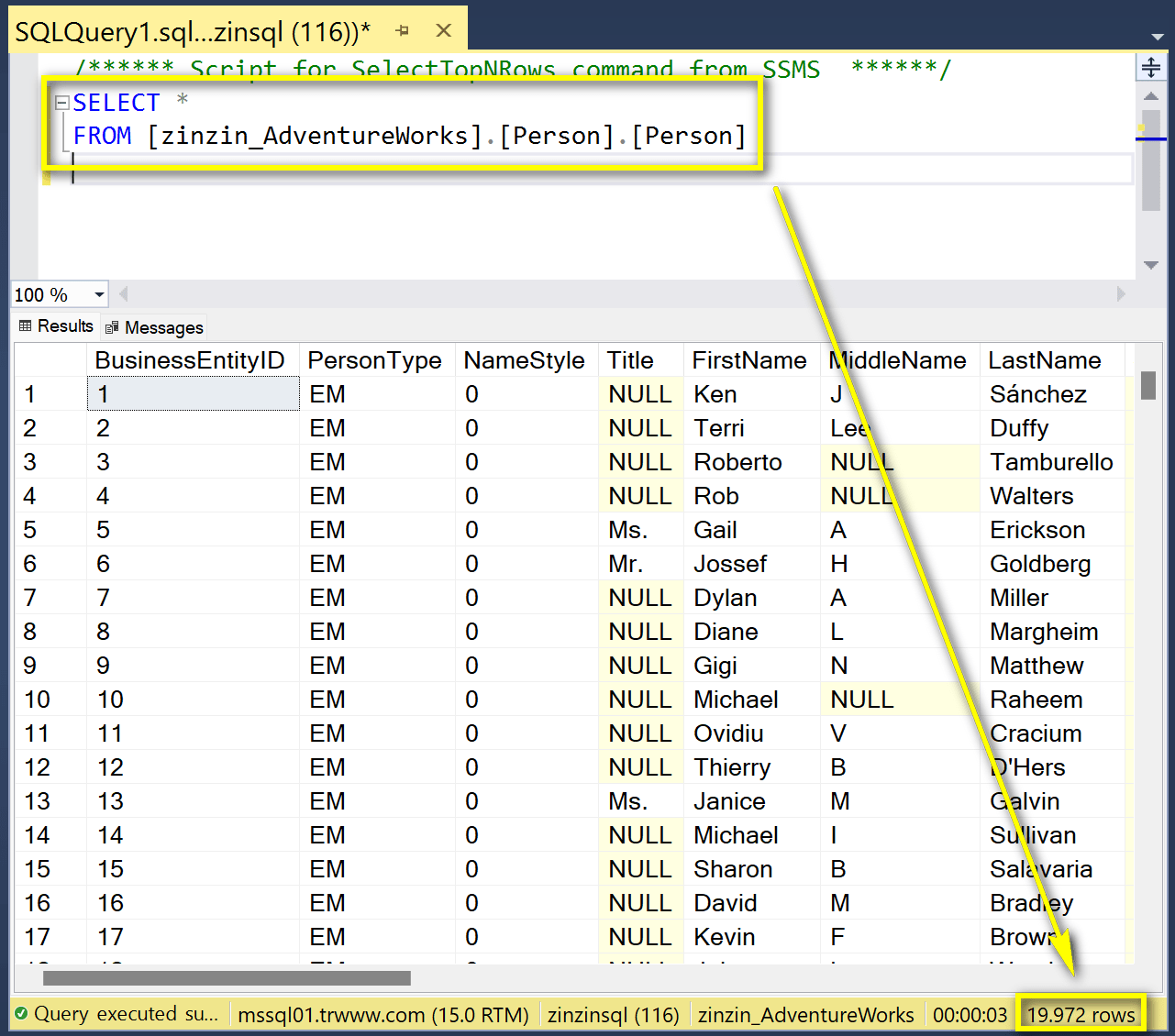1175x1036 pixels.
Task: Click the Script for SelectTopNRows comment line
Action: 514,69
